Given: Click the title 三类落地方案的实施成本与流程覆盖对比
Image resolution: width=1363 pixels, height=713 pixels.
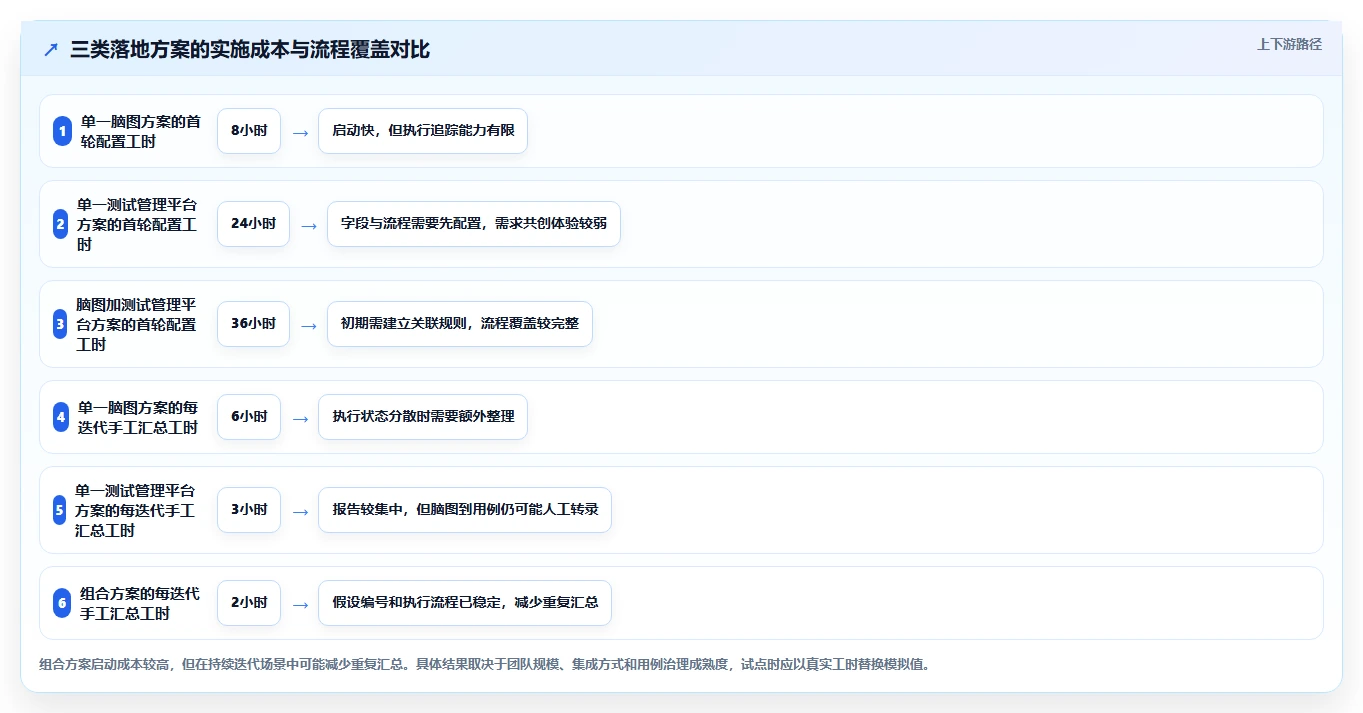Looking at the screenshot, I should (250, 49).
